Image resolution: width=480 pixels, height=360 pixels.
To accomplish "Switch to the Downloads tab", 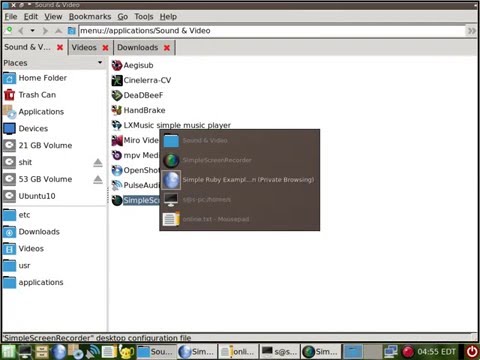I will coord(138,47).
